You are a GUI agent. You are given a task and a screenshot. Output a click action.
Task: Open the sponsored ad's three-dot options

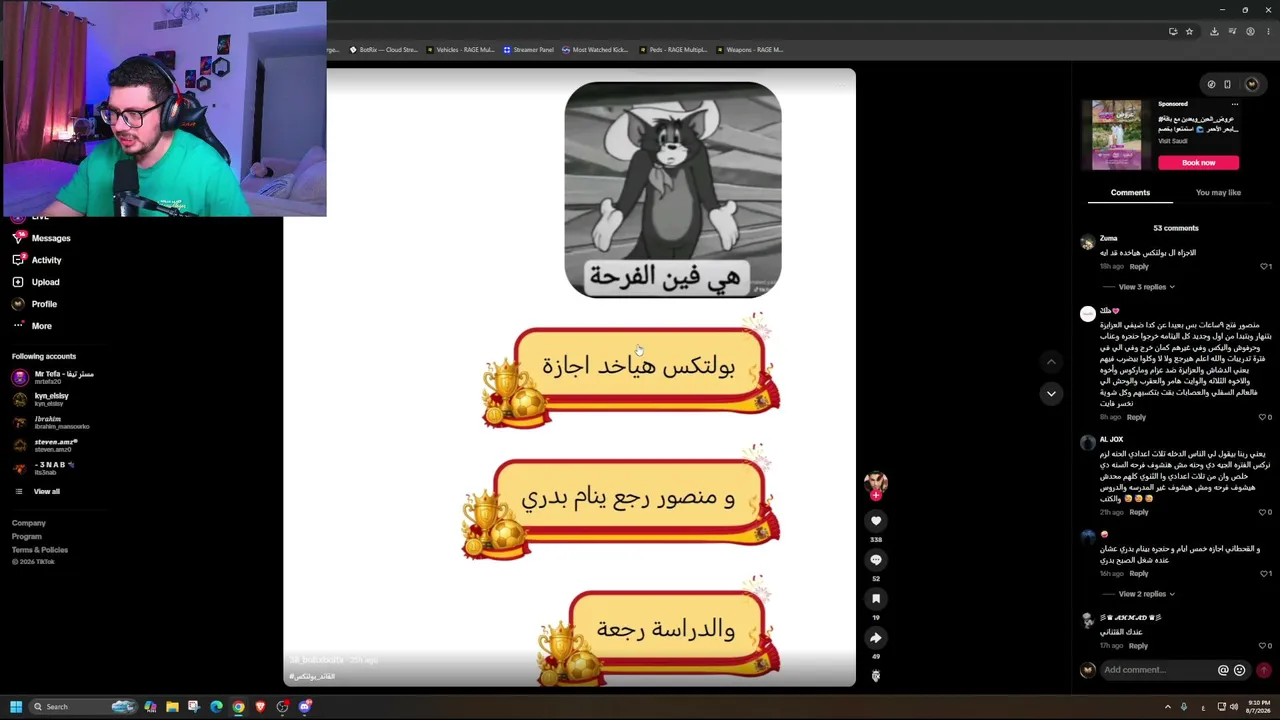click(x=1235, y=104)
